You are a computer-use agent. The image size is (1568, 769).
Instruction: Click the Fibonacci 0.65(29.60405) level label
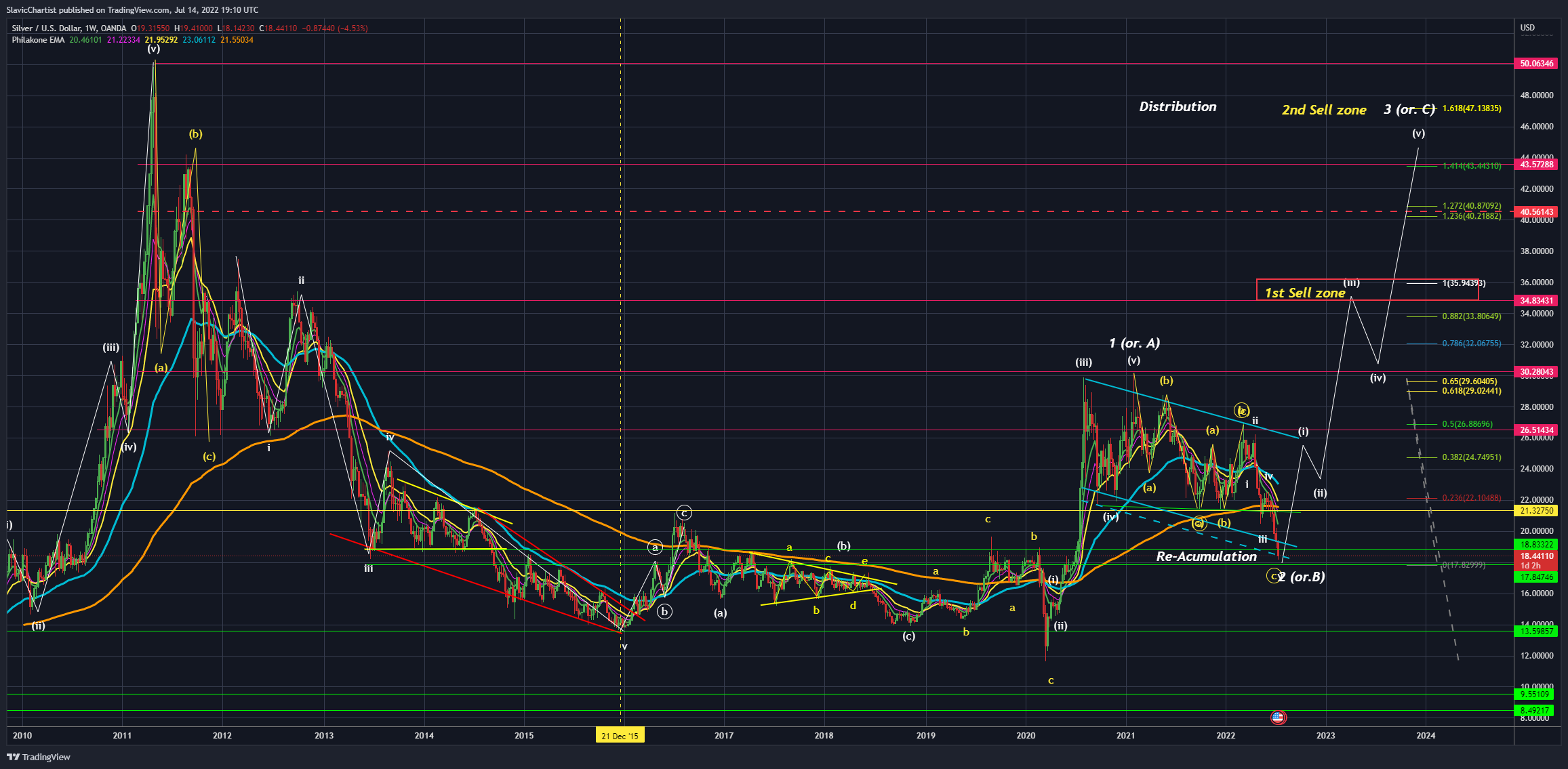(1470, 382)
